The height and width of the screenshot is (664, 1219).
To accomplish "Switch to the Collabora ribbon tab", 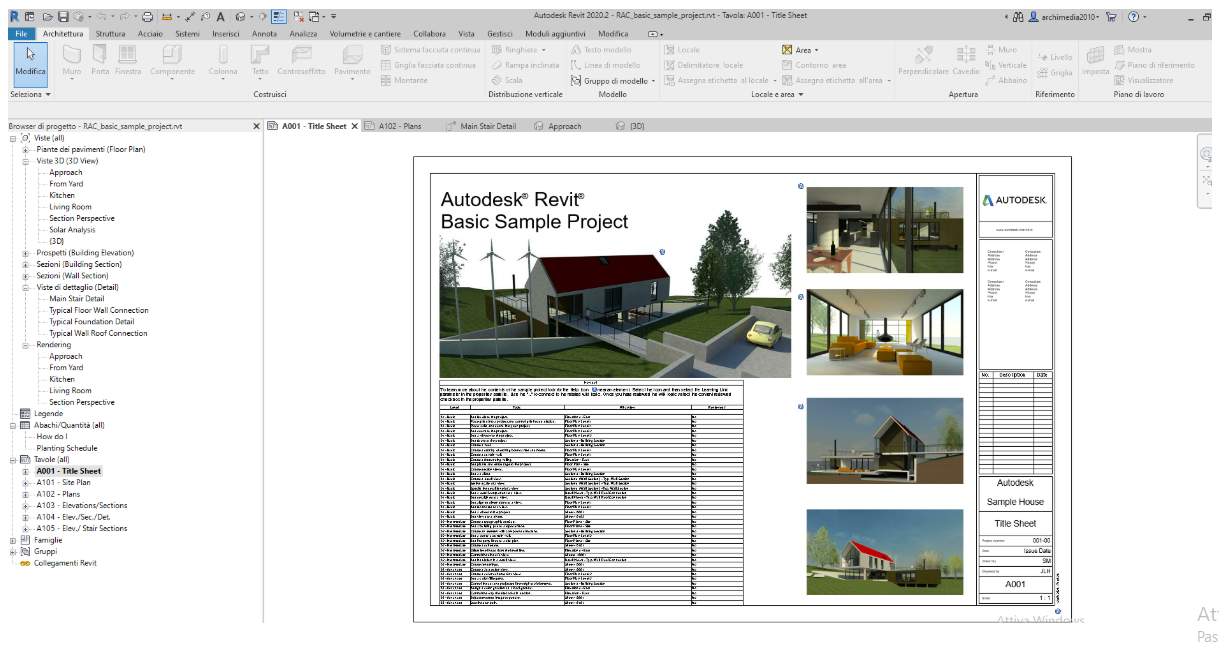I will pos(429,34).
